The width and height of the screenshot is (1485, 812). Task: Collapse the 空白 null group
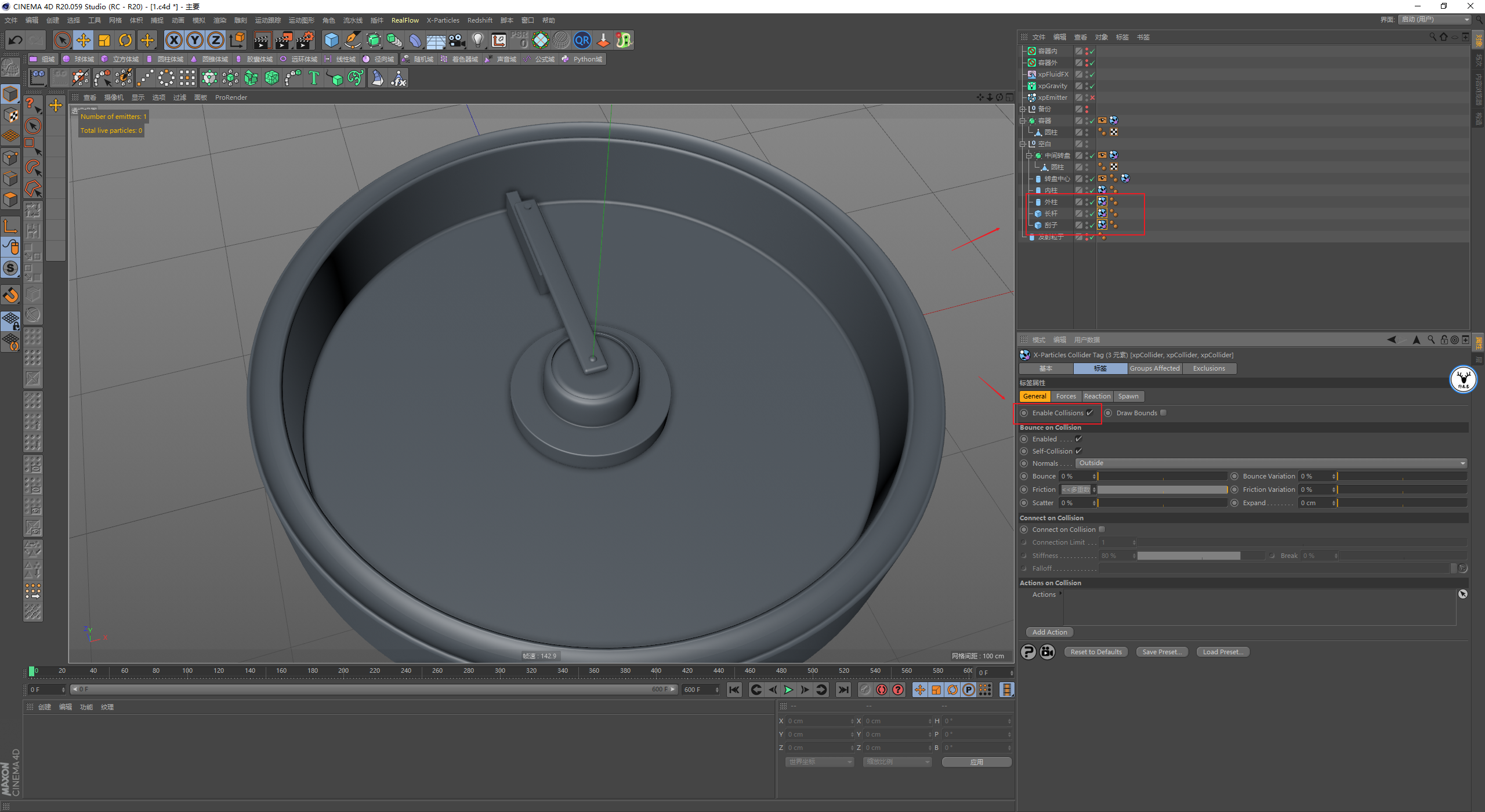pyautogui.click(x=1023, y=144)
